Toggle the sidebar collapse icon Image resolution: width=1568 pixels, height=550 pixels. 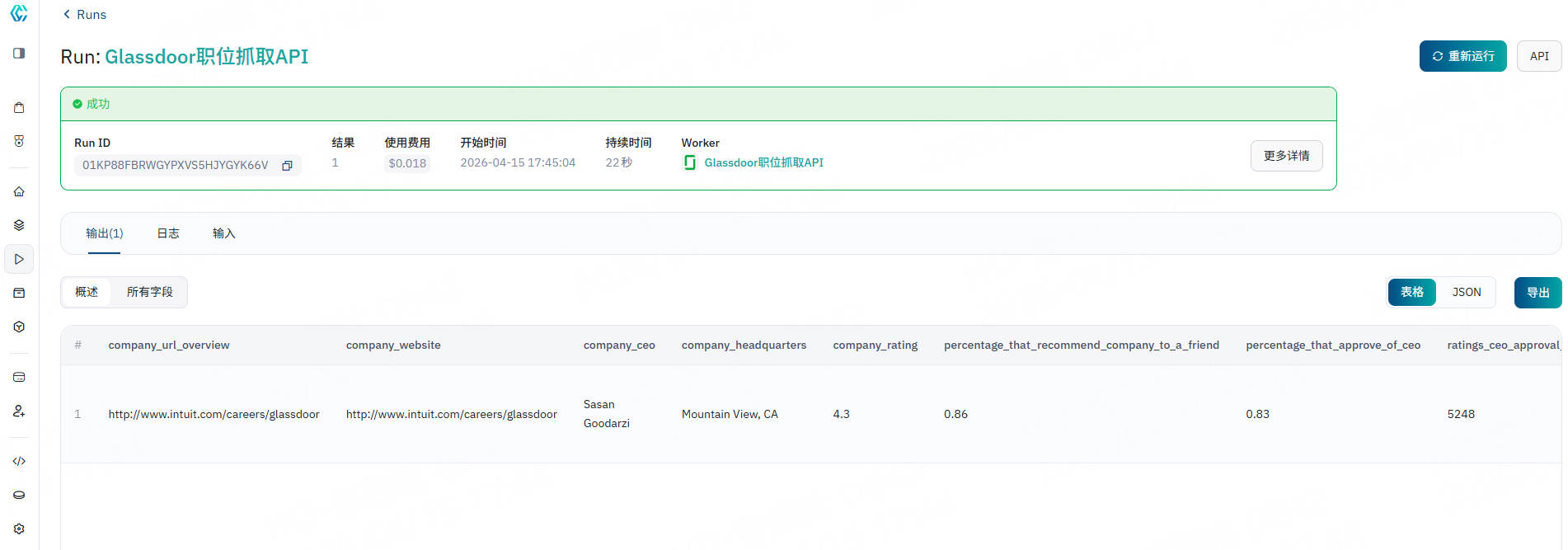point(19,54)
